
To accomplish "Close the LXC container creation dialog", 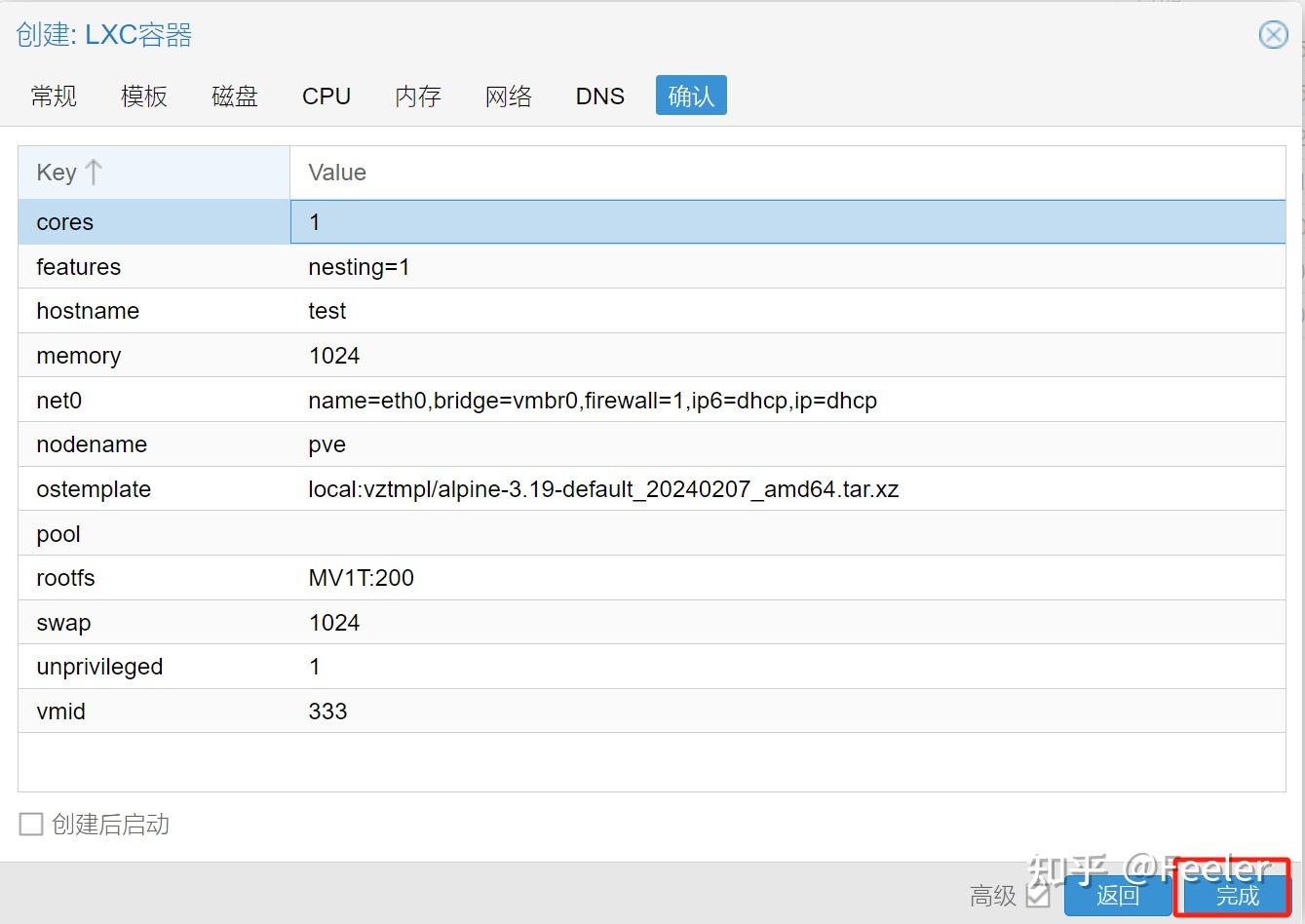I will 1273,34.
